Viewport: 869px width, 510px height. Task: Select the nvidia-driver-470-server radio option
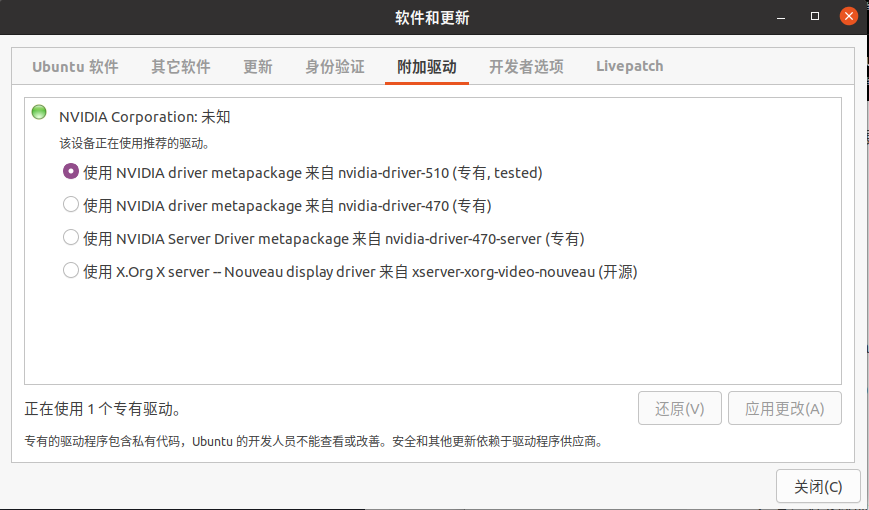(x=70, y=237)
